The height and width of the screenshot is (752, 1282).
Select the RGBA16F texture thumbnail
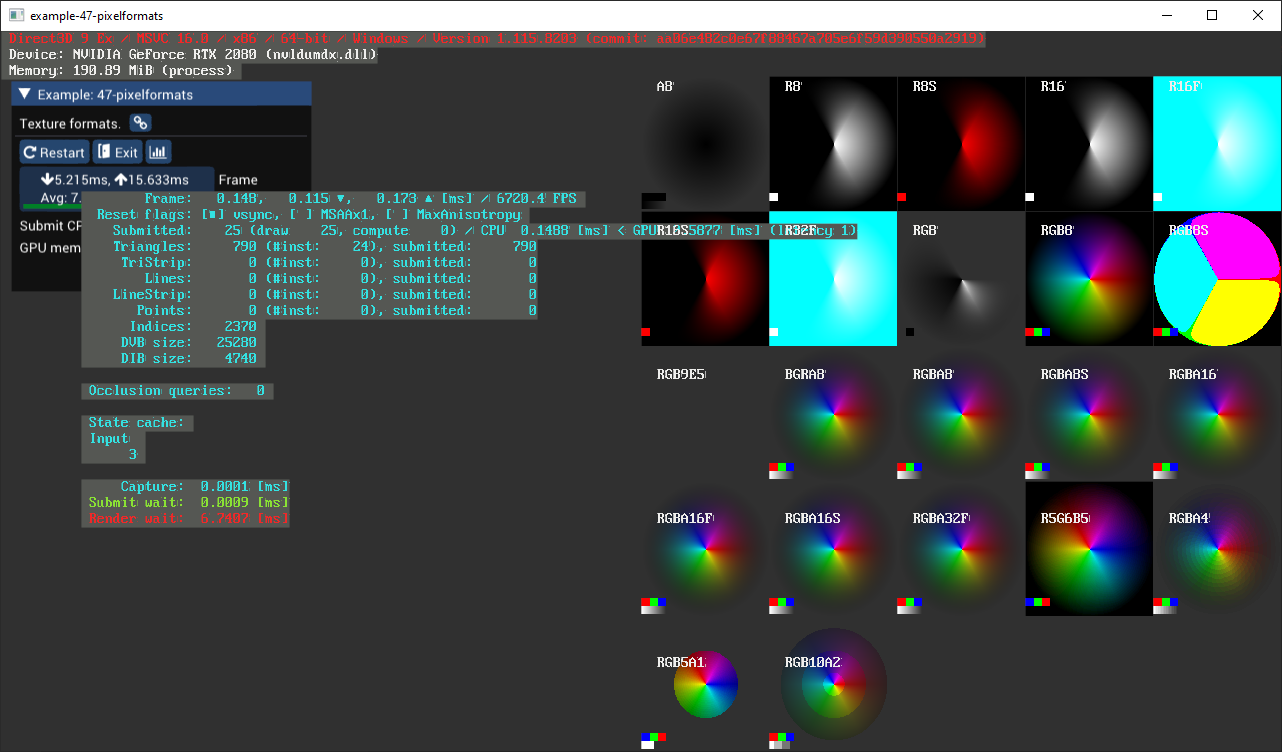pos(706,548)
